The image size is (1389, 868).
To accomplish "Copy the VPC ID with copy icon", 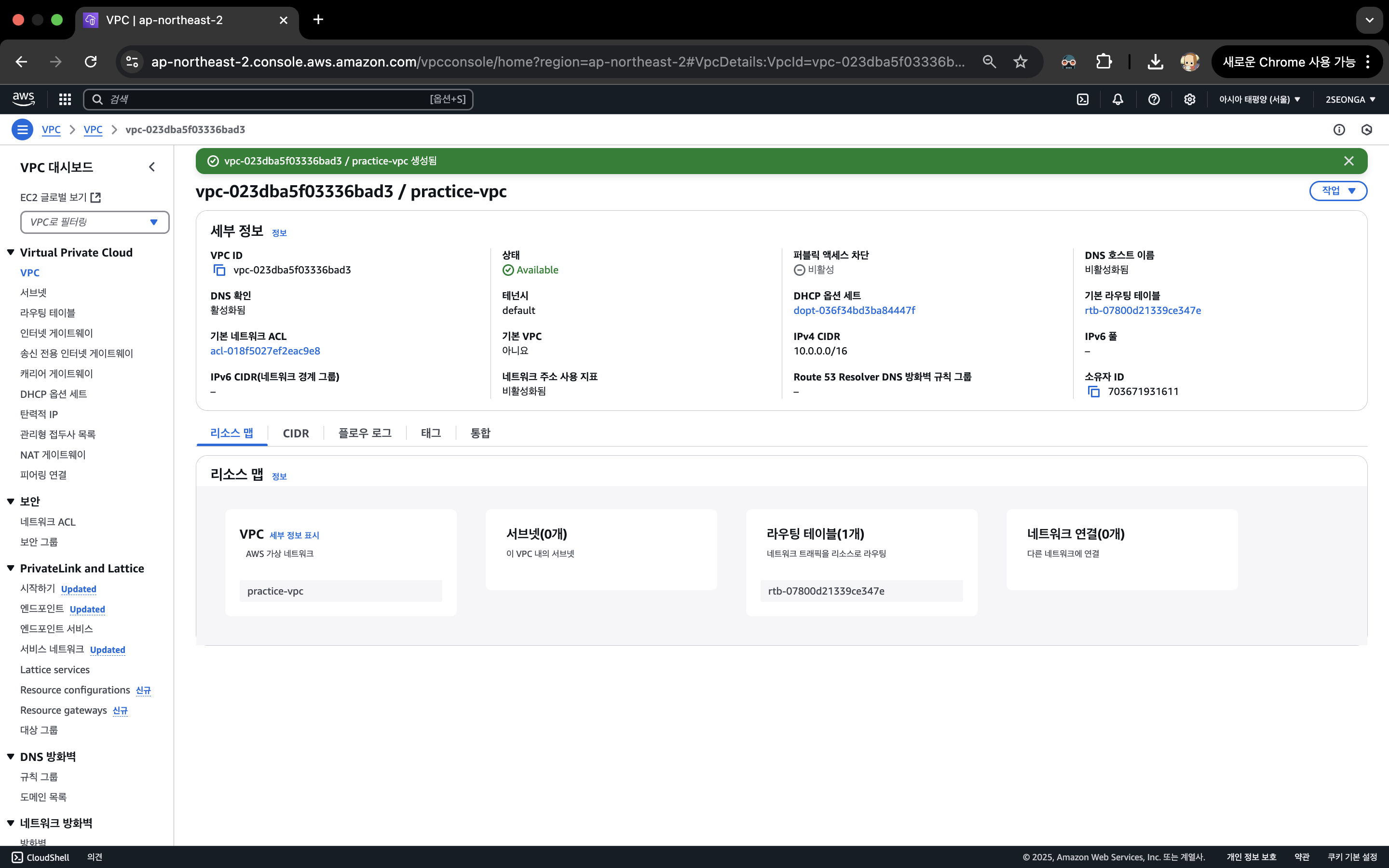I will tap(219, 270).
